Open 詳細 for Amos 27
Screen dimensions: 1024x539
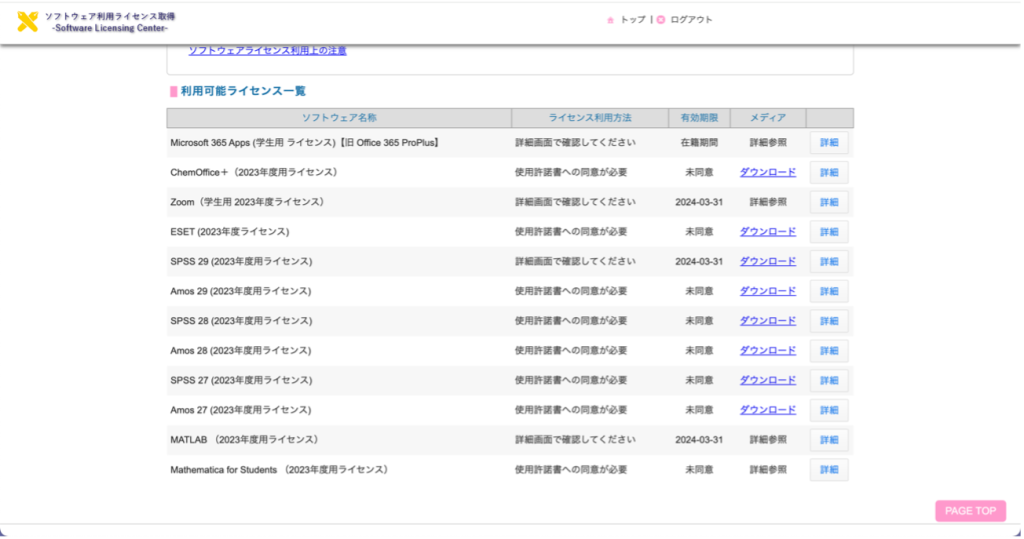pyautogui.click(x=829, y=410)
